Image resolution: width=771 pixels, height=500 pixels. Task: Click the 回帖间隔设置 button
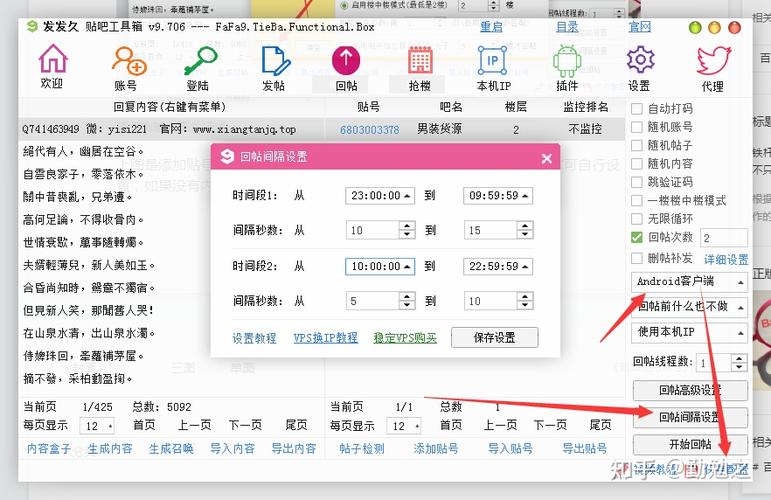[x=690, y=417]
